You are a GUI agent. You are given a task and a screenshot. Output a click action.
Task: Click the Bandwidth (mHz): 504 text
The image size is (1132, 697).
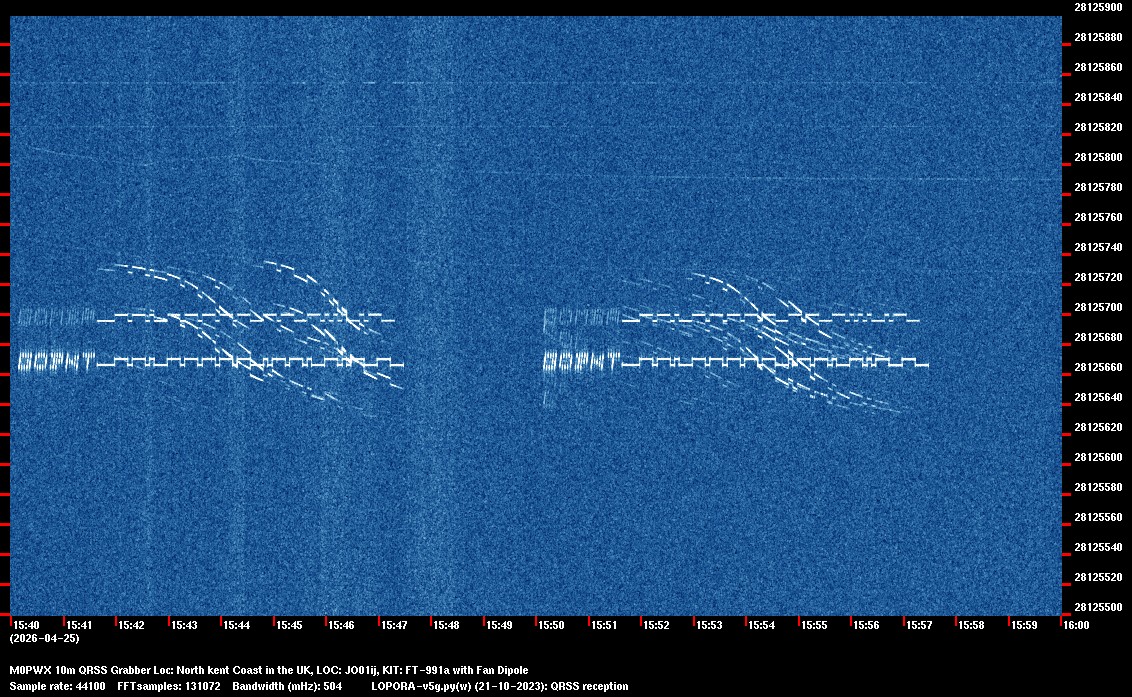[287, 687]
